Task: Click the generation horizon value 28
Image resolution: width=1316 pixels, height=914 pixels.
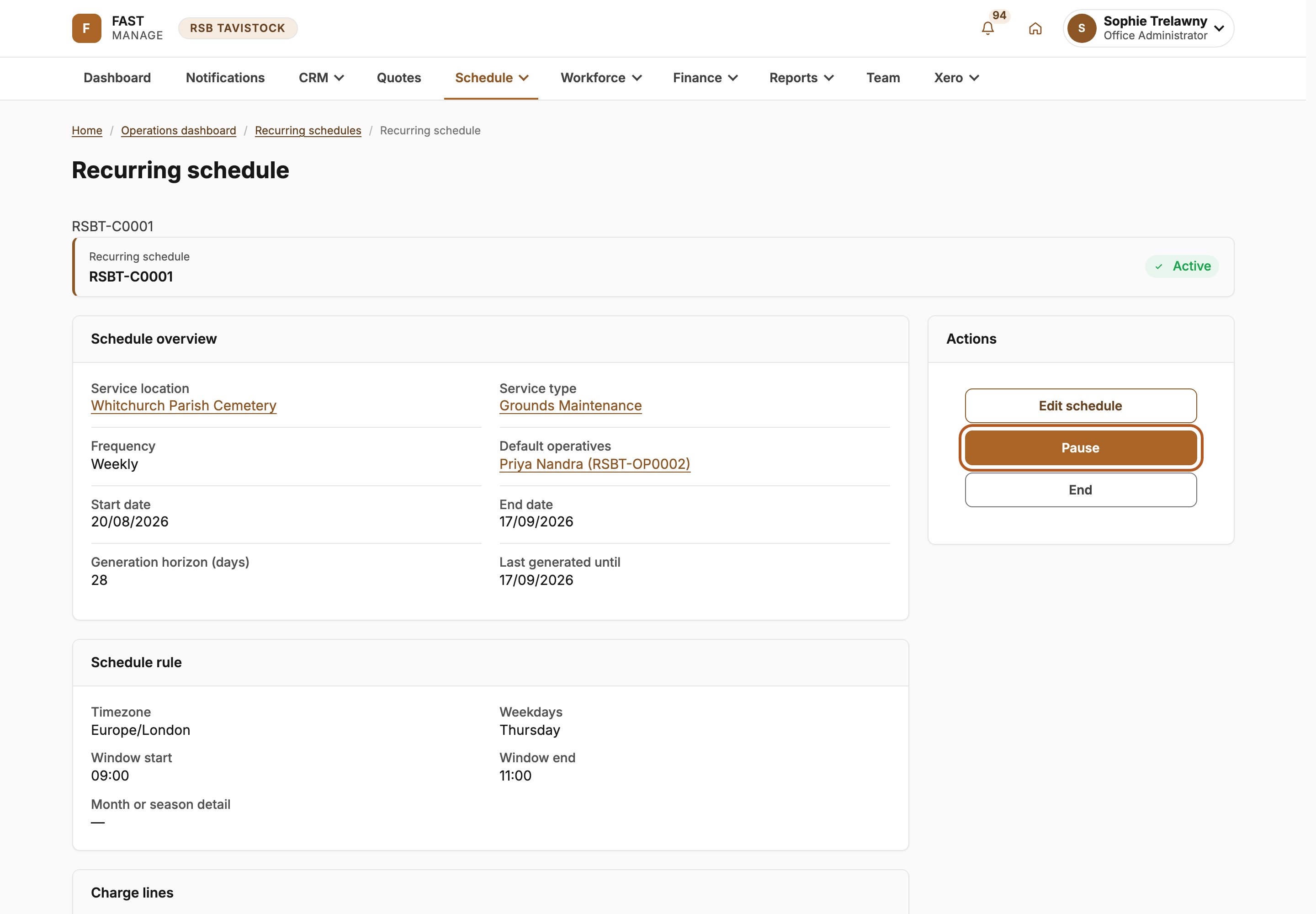Action: 99,580
